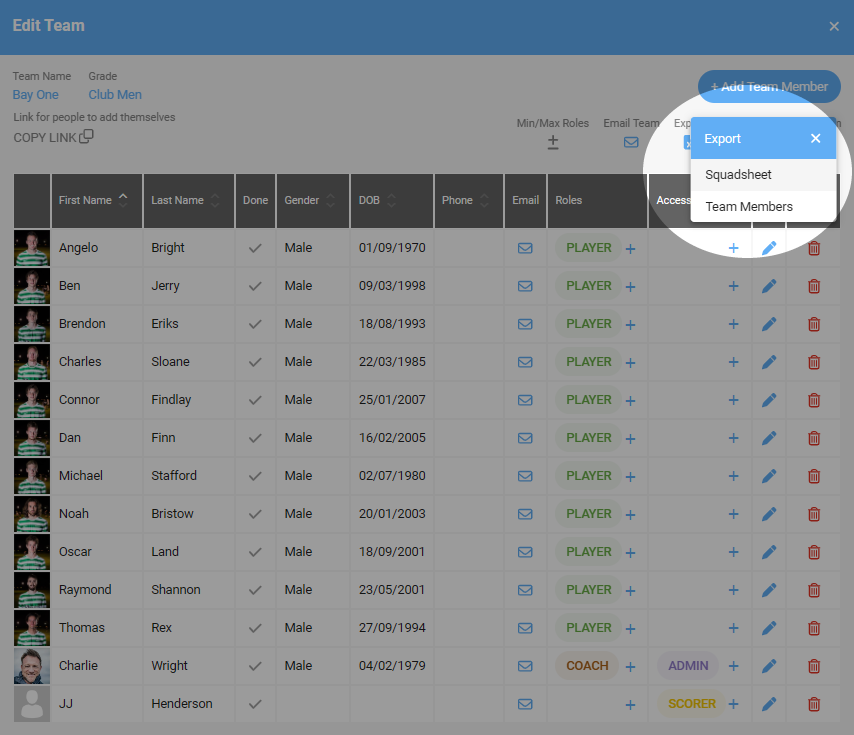854x735 pixels.
Task: Click the Email Team envelope icon
Action: point(631,142)
